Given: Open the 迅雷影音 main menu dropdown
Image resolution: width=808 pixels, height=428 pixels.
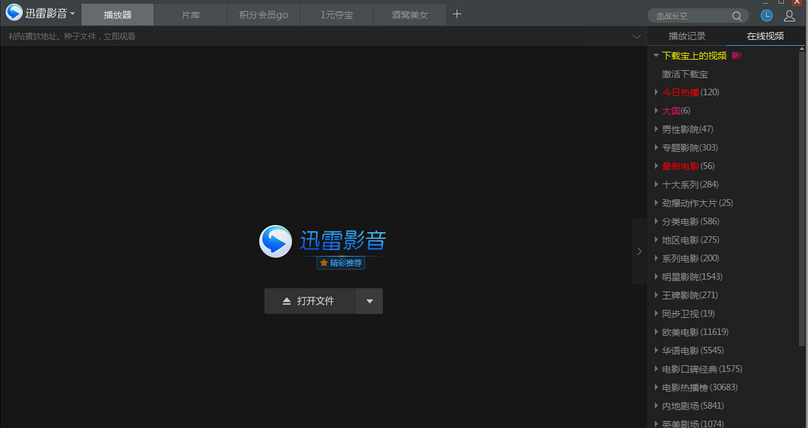Looking at the screenshot, I should click(73, 15).
